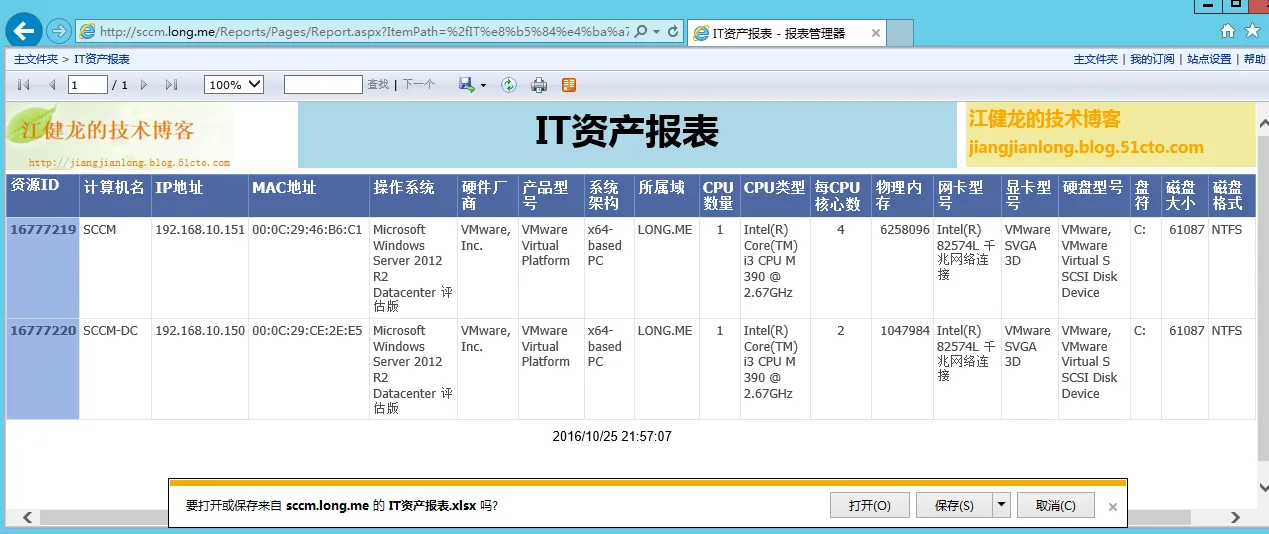Open the address bar history dropdown arrow
Image resolution: width=1269 pixels, height=534 pixels.
[656, 32]
